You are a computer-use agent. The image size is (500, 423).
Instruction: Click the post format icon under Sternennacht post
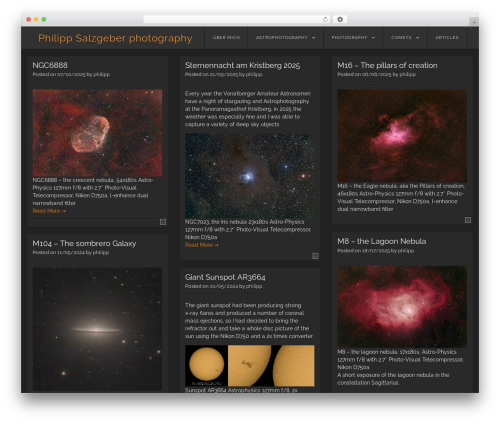pos(315,256)
